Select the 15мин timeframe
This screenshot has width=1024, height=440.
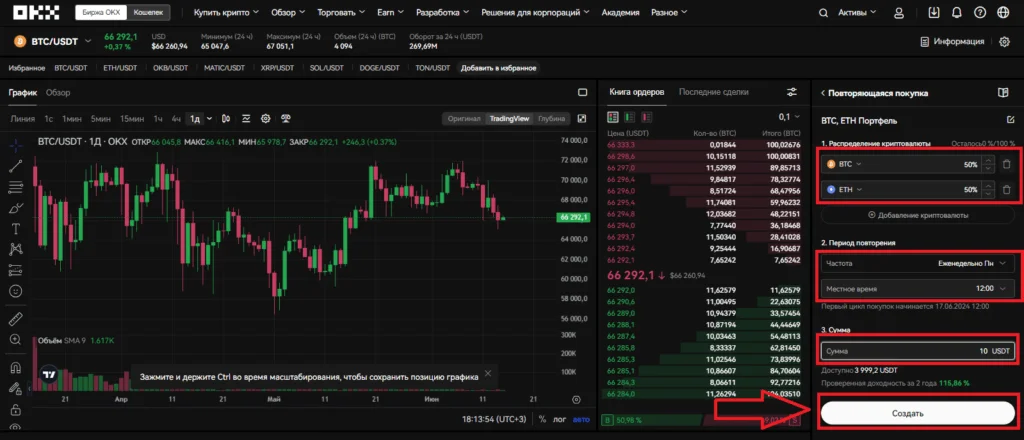(x=132, y=119)
